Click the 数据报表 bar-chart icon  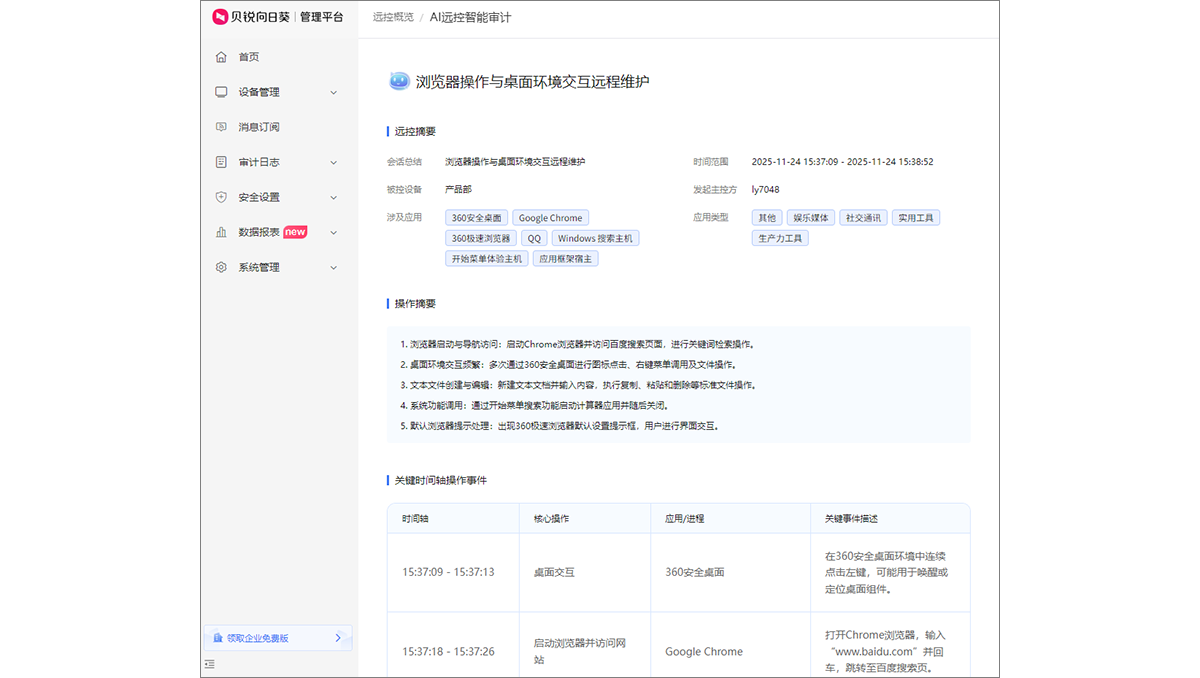click(220, 231)
